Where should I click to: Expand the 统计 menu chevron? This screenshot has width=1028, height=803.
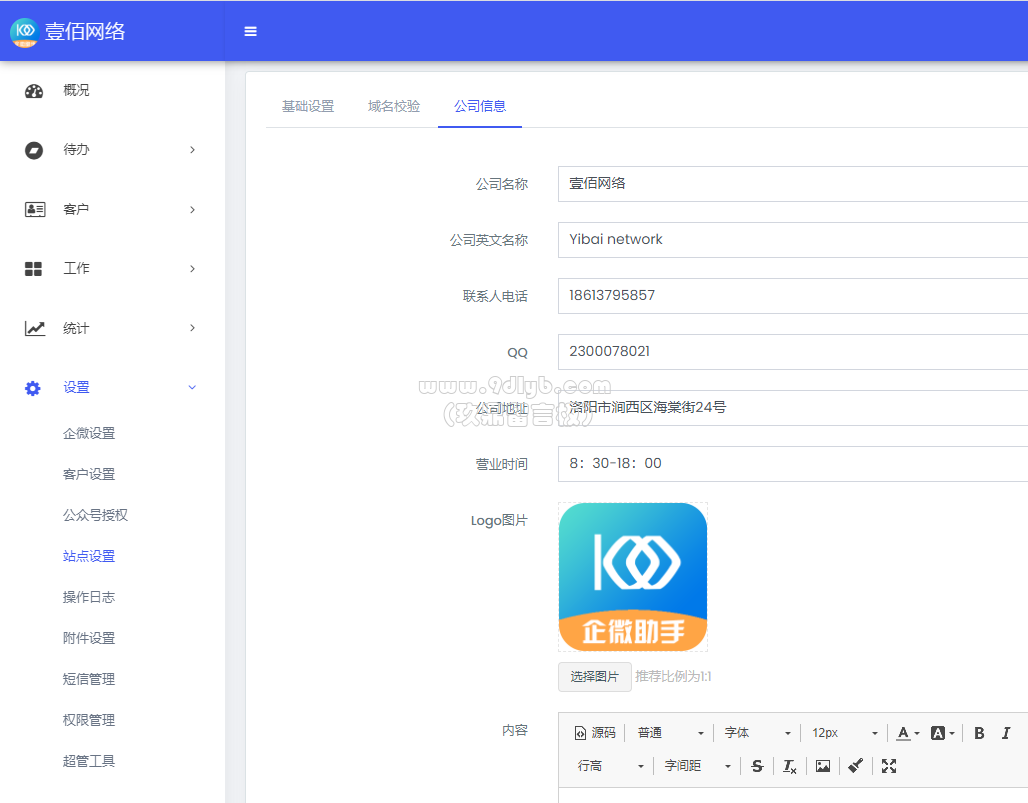click(192, 328)
